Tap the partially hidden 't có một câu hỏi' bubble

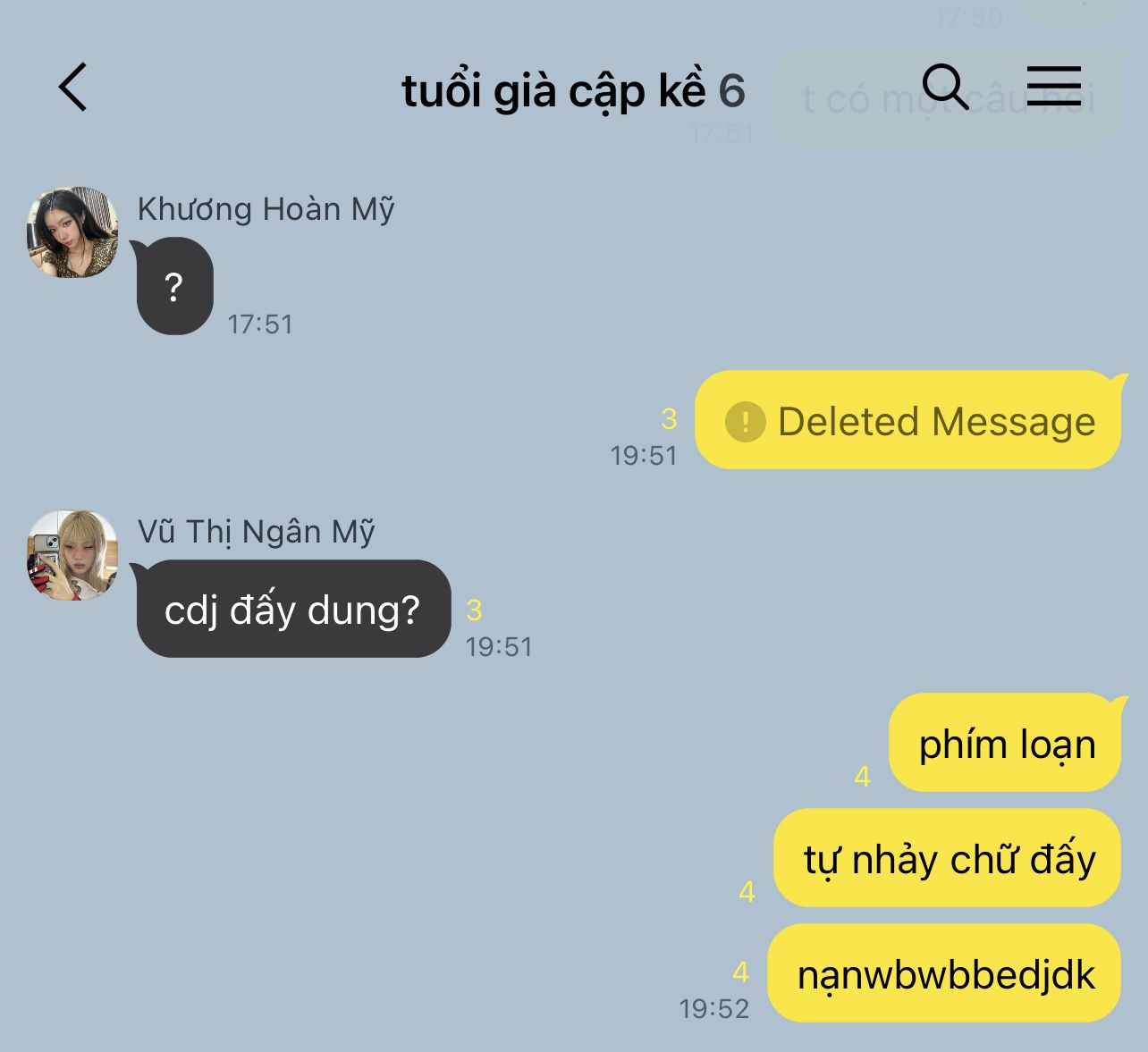[947, 98]
